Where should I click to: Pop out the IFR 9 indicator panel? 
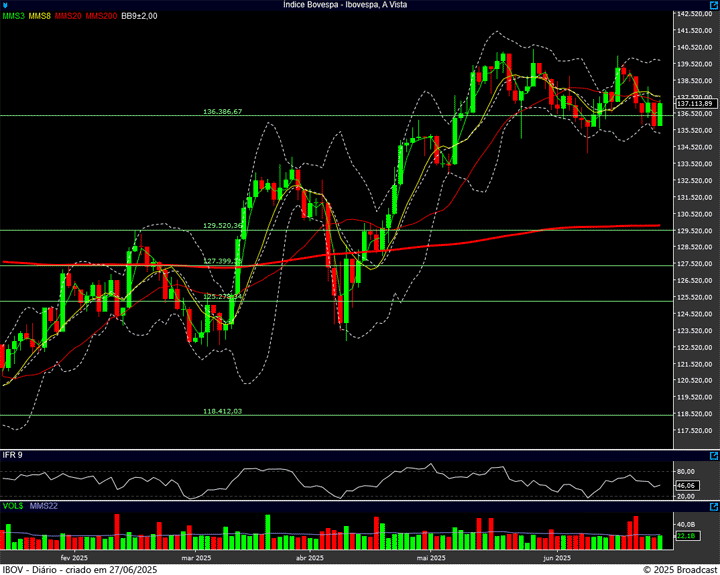pyautogui.click(x=714, y=456)
